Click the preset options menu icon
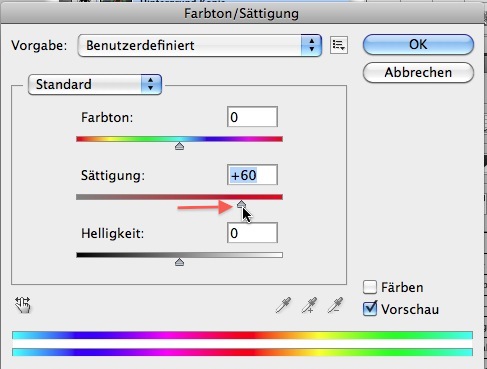The image size is (487, 369). 339,45
